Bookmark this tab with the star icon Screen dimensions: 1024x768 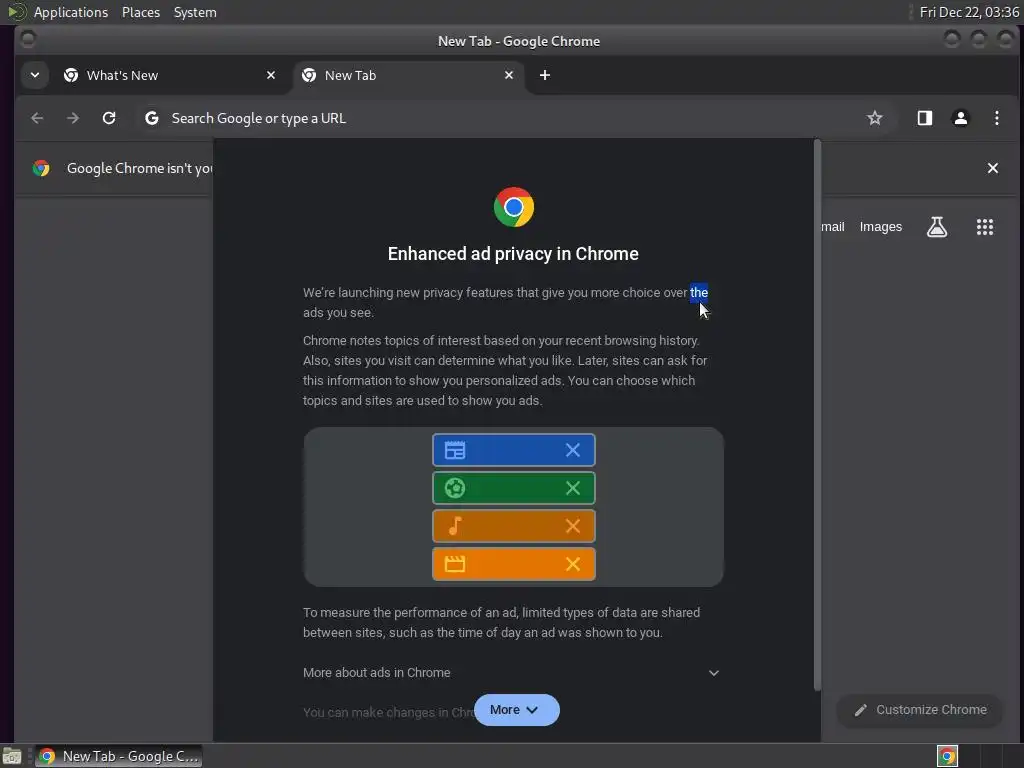[874, 118]
